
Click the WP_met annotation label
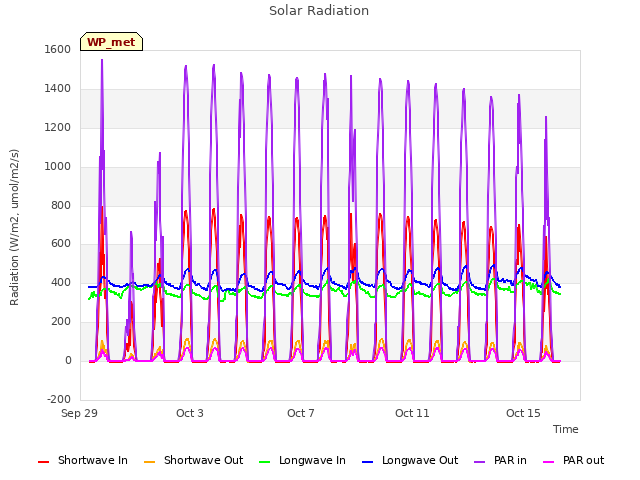[x=111, y=42]
